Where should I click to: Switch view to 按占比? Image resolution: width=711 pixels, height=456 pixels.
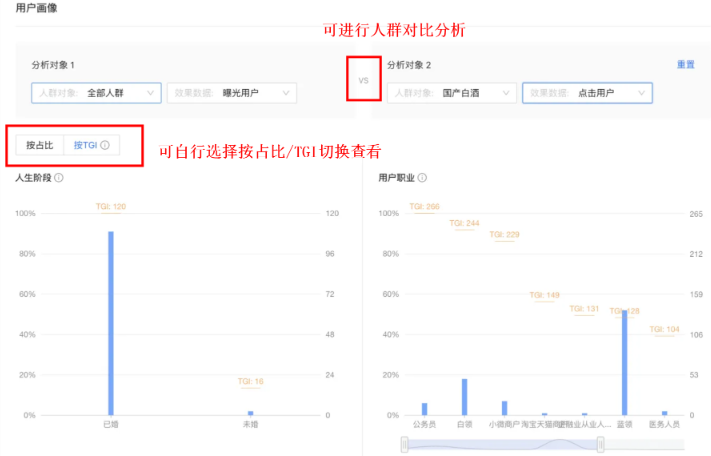(x=39, y=145)
